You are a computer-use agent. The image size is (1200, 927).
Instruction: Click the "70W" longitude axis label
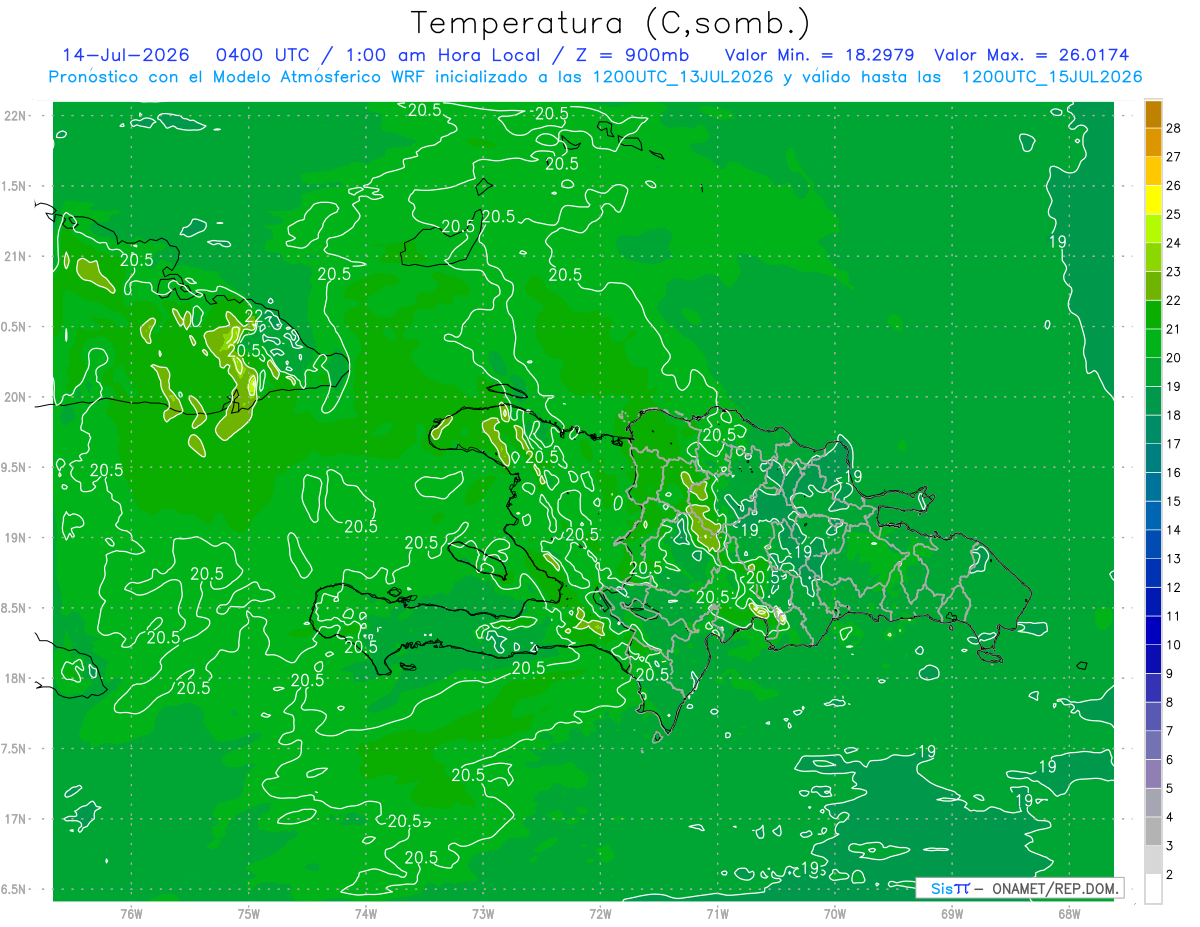(x=835, y=913)
